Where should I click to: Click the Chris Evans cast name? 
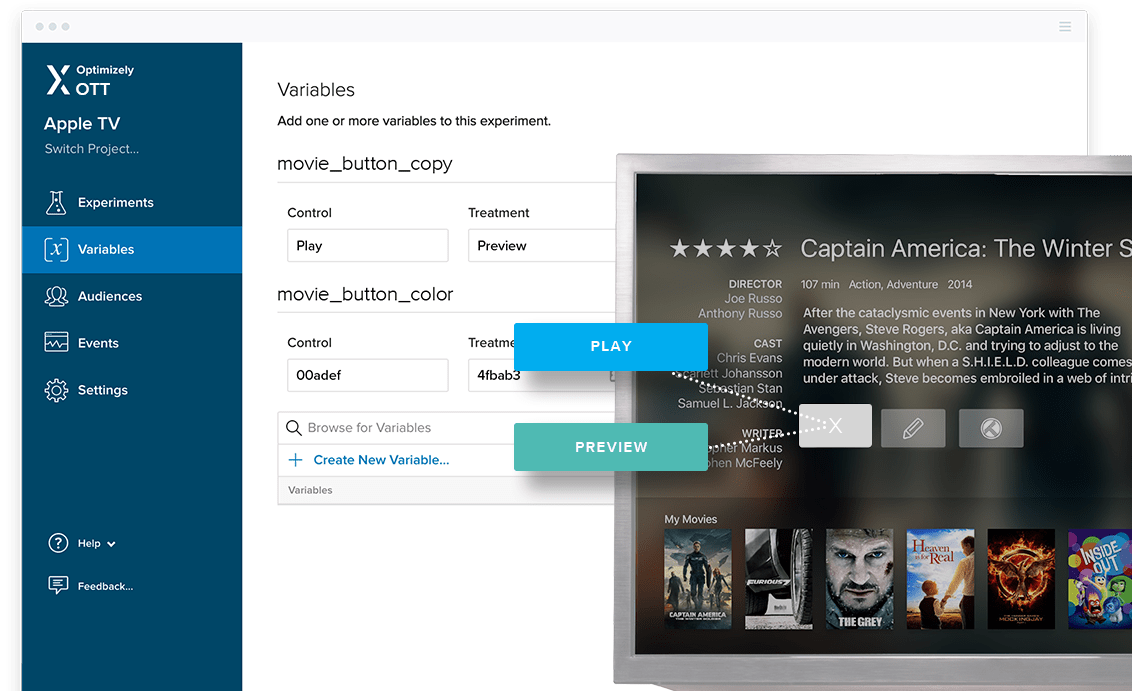click(749, 358)
